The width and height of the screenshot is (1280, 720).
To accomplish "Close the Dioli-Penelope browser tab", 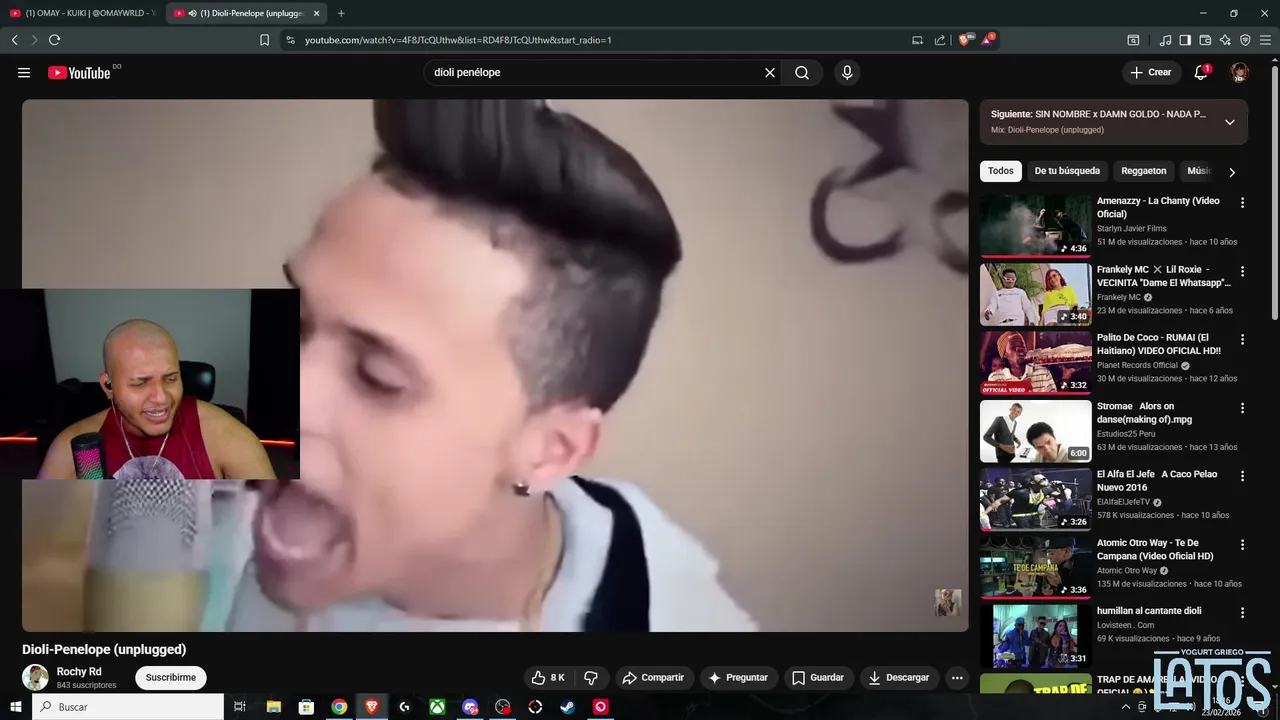I will point(316,13).
